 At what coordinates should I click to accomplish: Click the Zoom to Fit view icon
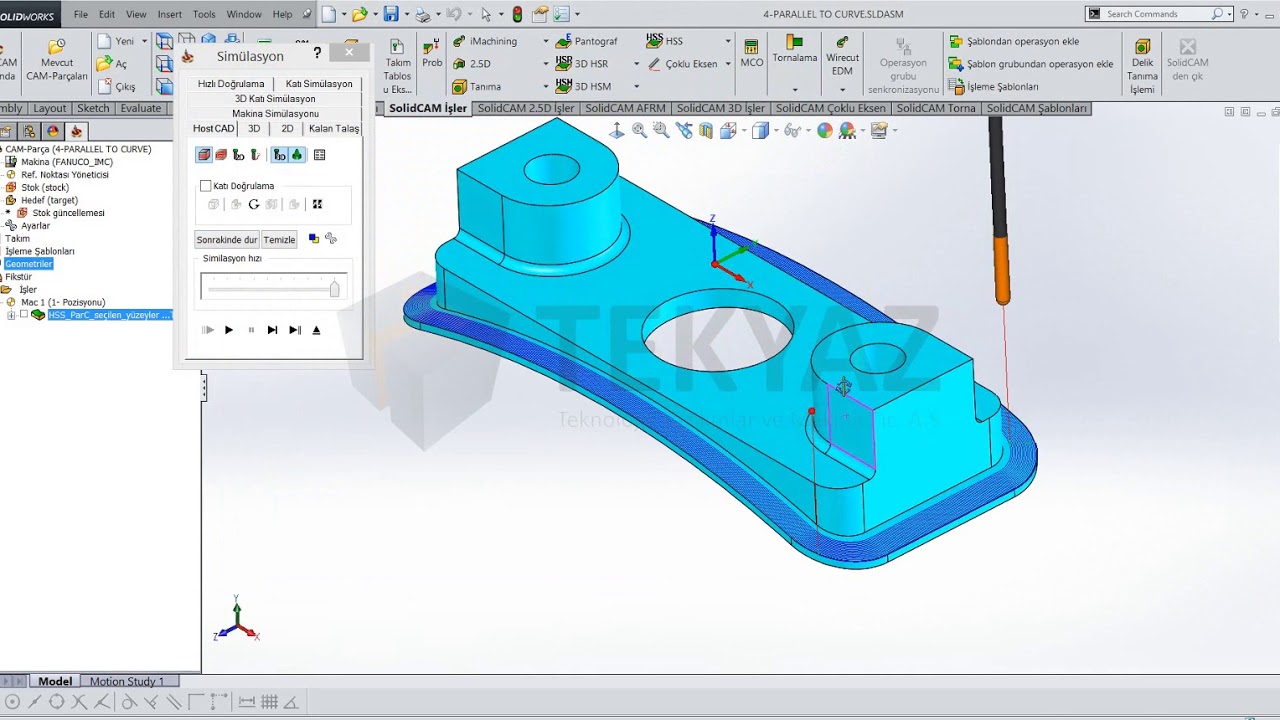point(639,130)
